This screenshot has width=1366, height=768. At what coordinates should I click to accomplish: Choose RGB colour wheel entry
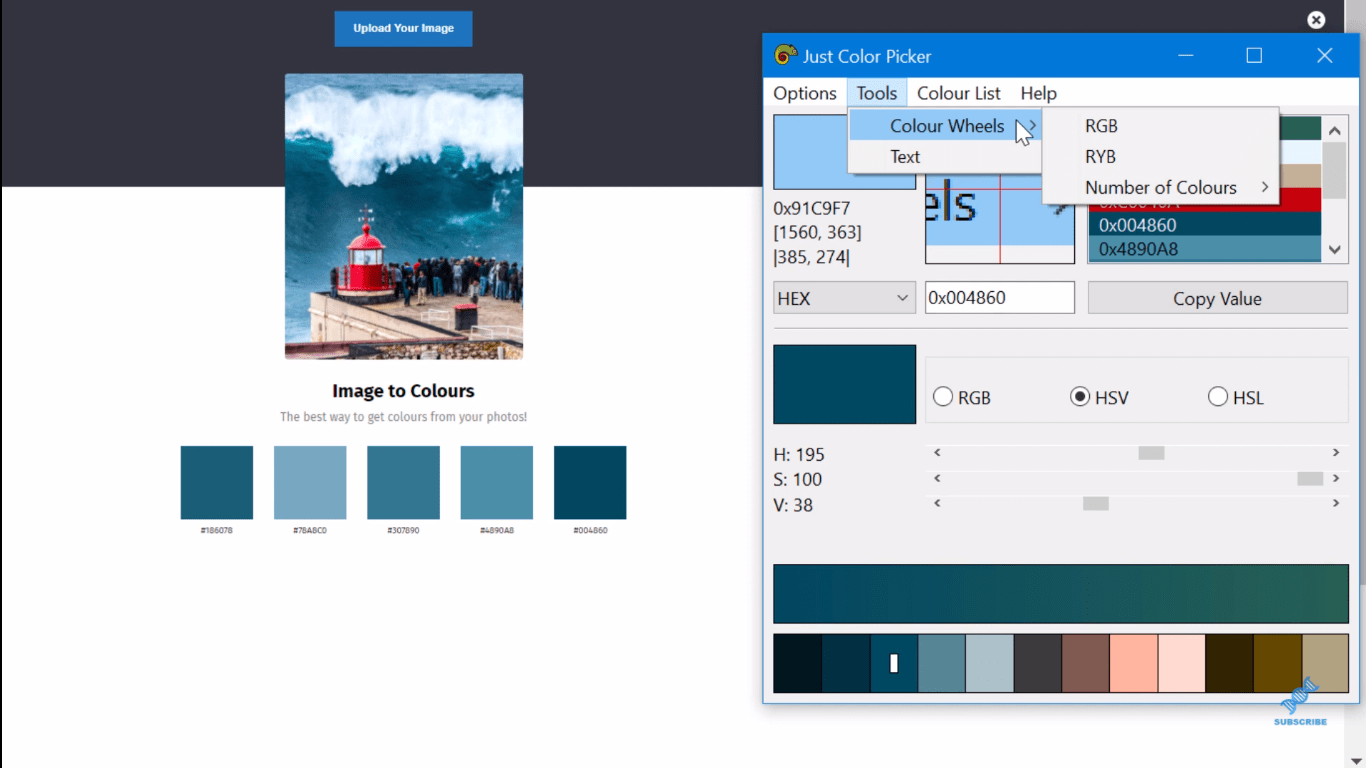coord(1160,126)
